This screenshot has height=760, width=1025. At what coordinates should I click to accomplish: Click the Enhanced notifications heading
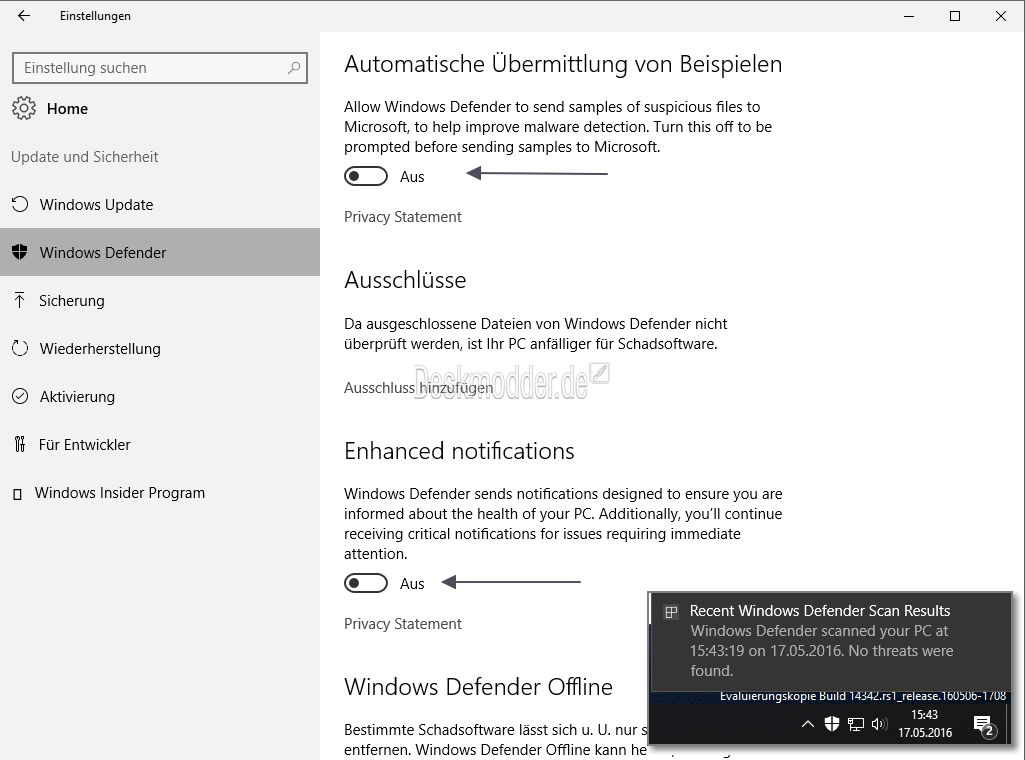pyautogui.click(x=459, y=451)
